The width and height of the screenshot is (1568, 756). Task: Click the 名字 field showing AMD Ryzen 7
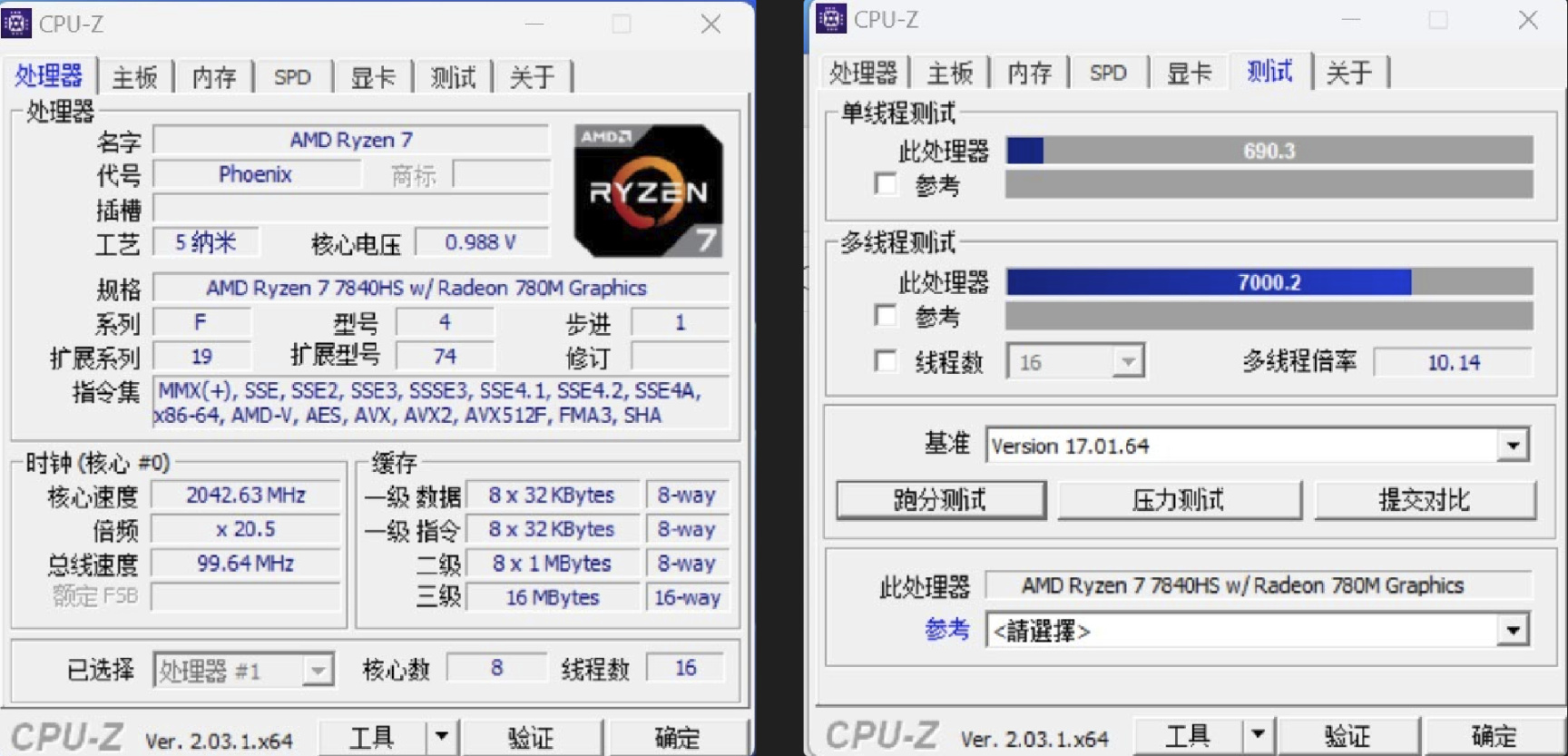[x=351, y=140]
